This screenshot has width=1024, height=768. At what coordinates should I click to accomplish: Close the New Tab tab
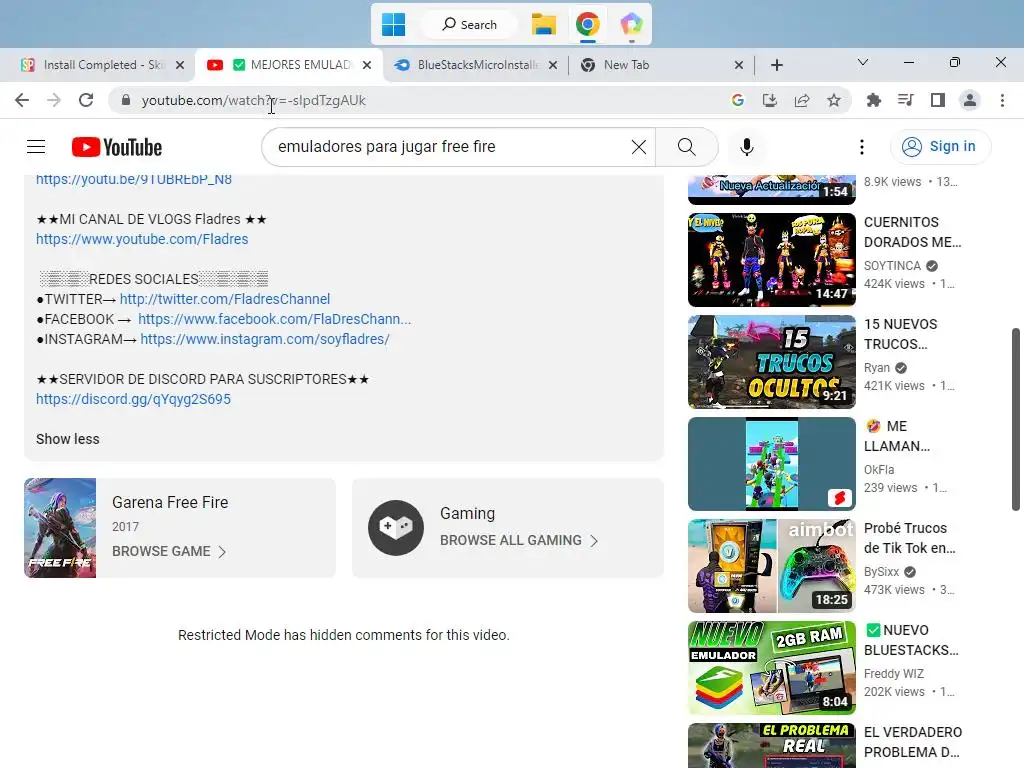click(x=739, y=65)
